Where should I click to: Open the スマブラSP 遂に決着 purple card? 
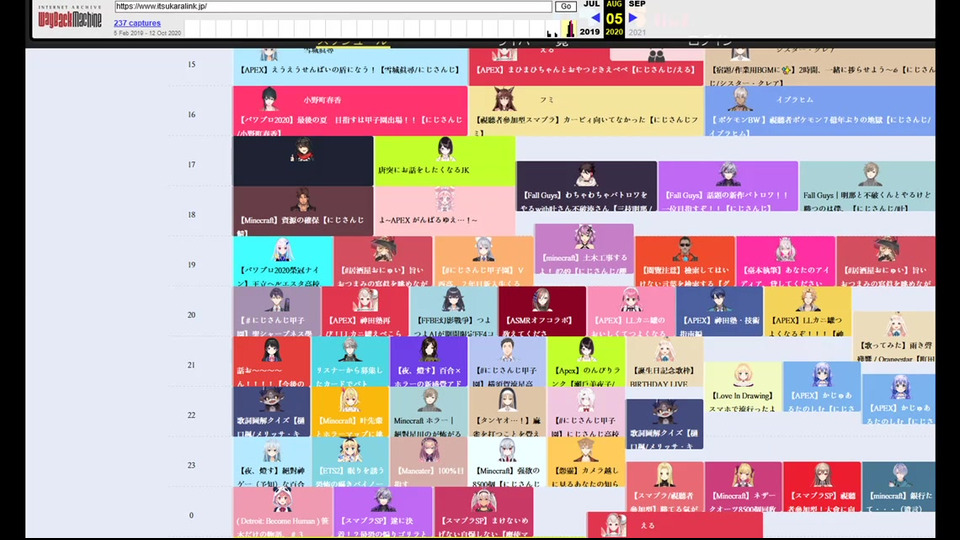click(x=383, y=512)
